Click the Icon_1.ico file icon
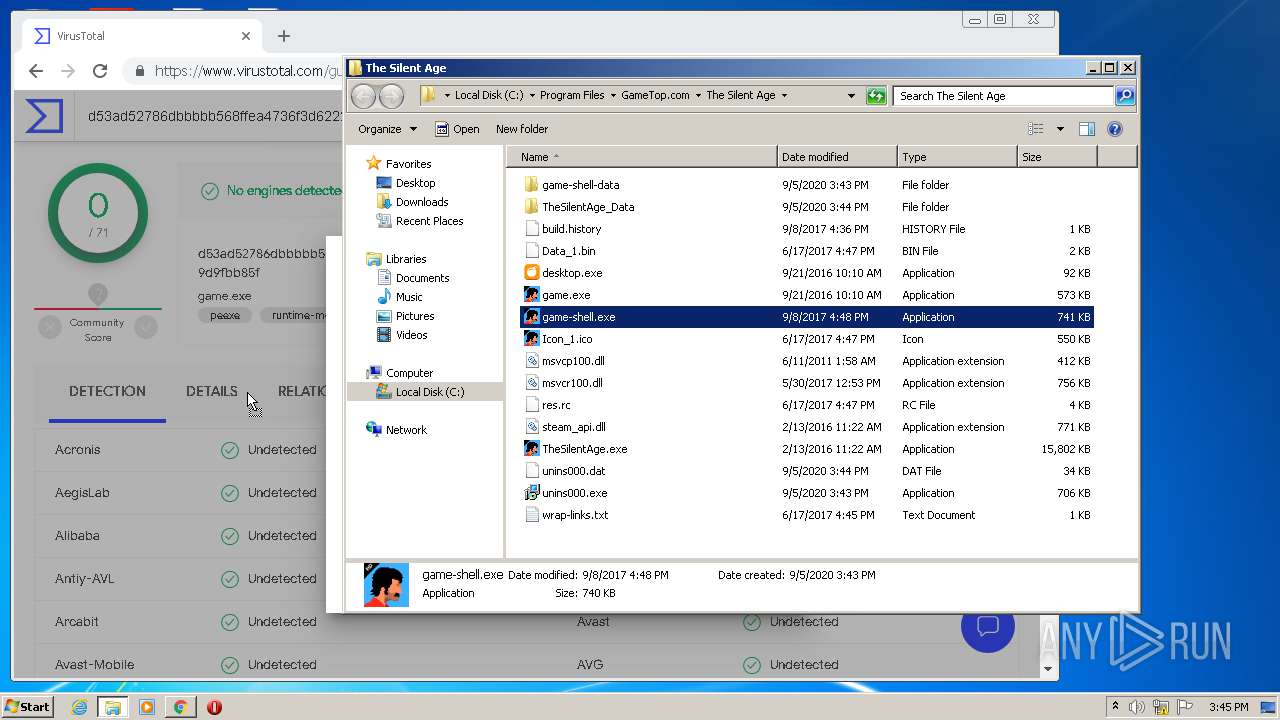 coord(531,339)
